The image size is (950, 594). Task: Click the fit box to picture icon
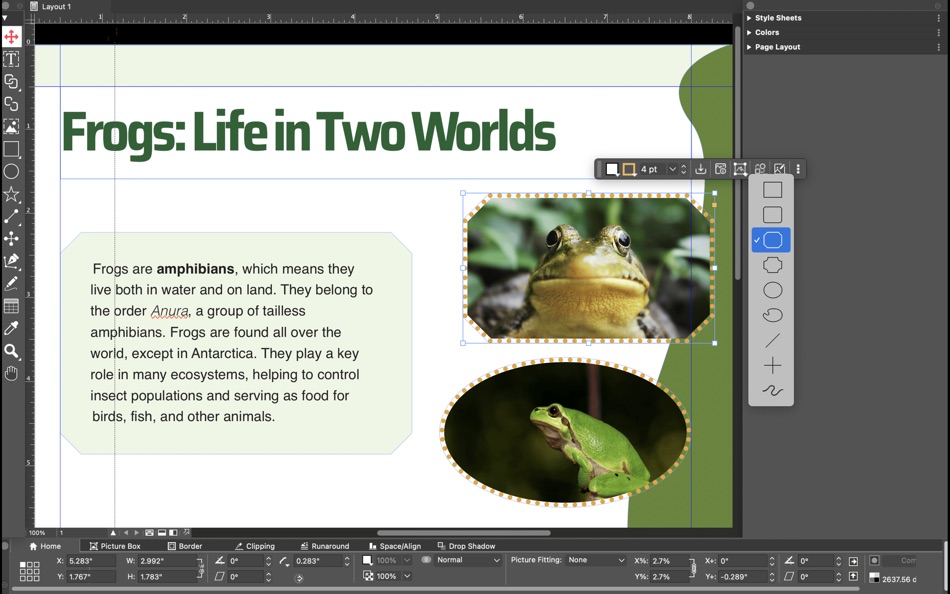pos(740,169)
